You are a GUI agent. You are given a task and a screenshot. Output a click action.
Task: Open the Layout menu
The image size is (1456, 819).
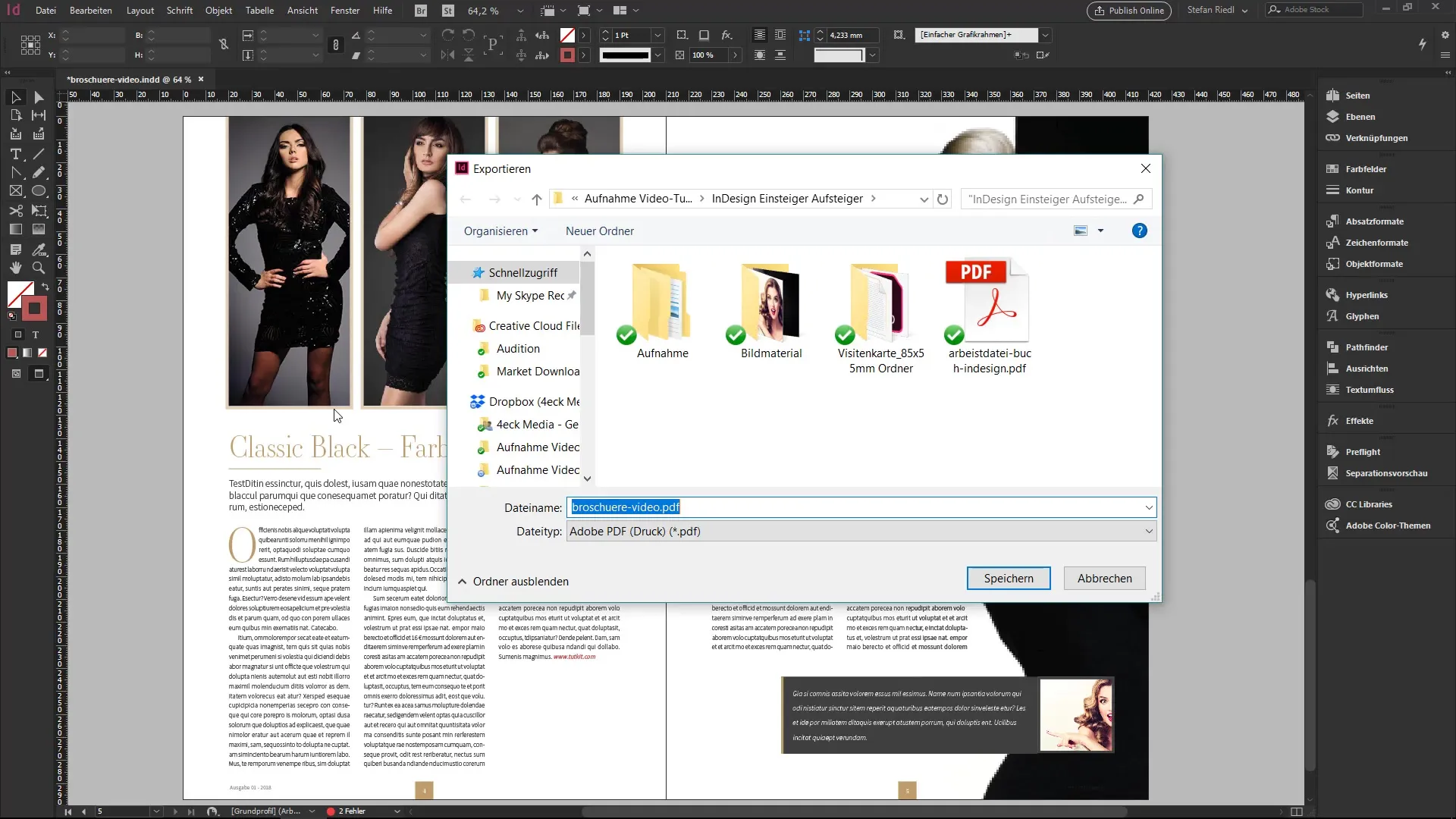140,11
